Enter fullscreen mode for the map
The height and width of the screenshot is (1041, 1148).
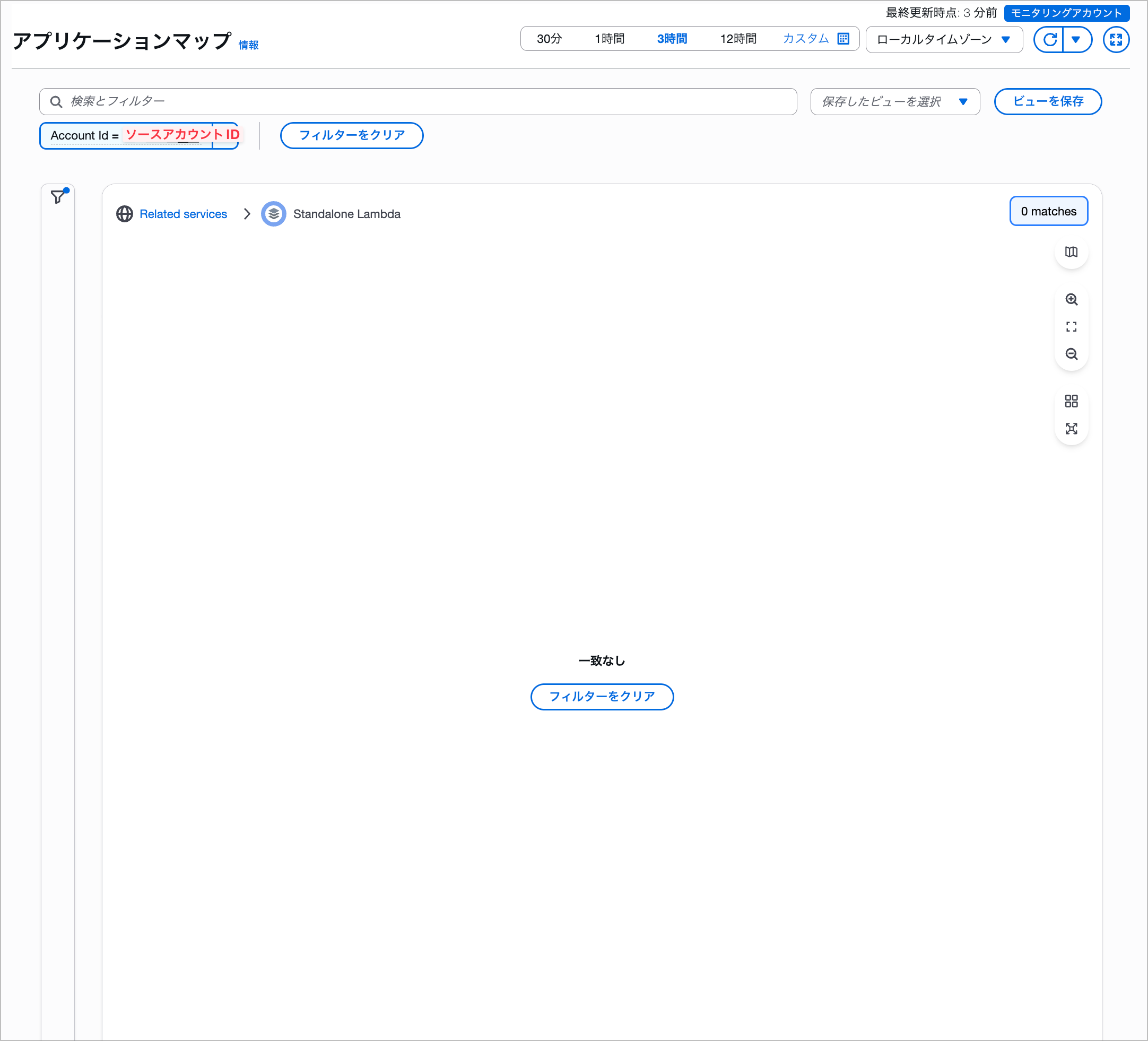click(x=1116, y=39)
